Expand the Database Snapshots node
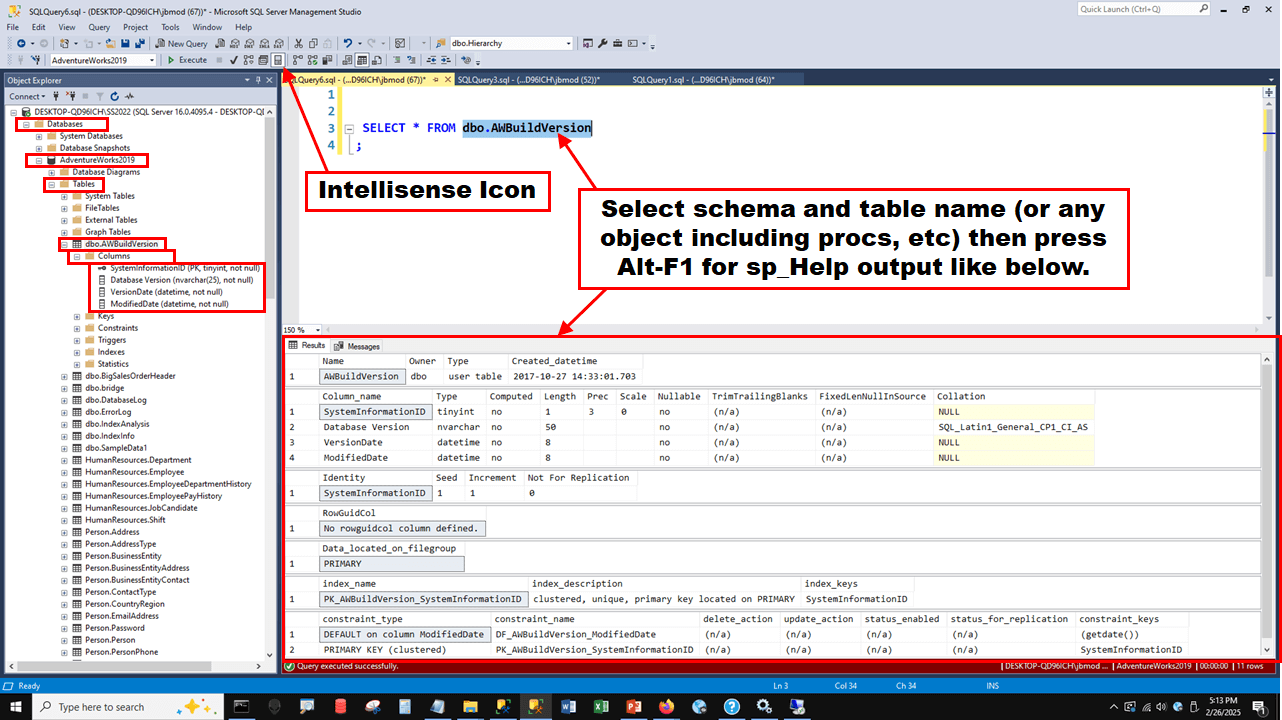This screenshot has width=1282, height=720. click(39, 148)
